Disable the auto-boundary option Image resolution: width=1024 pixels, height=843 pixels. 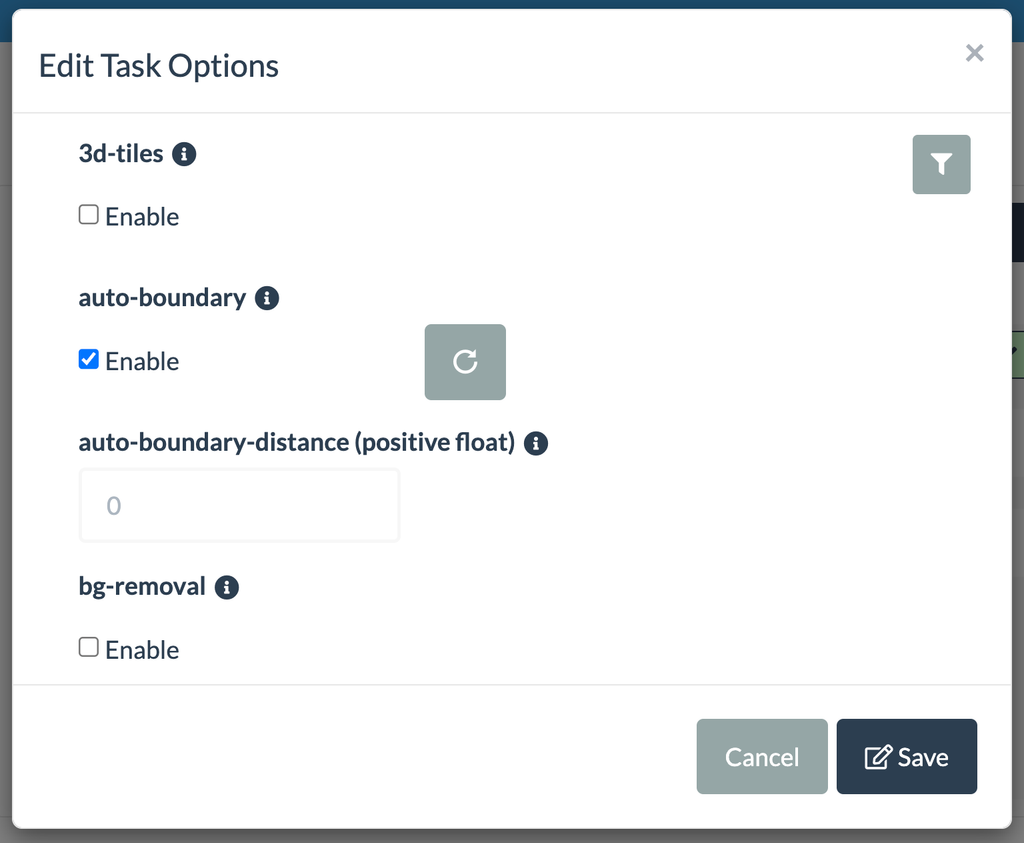[88, 358]
